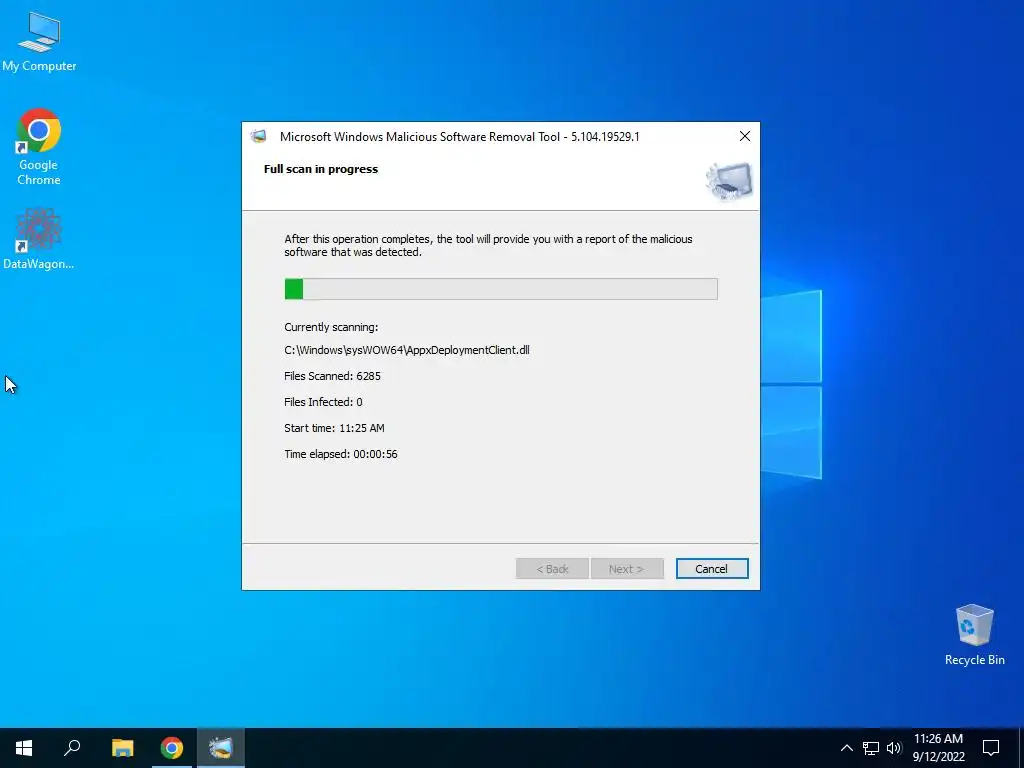Viewport: 1024px width, 768px height.
Task: Click the 'Time elapsed: 00:00:56' text
Action: pos(341,455)
